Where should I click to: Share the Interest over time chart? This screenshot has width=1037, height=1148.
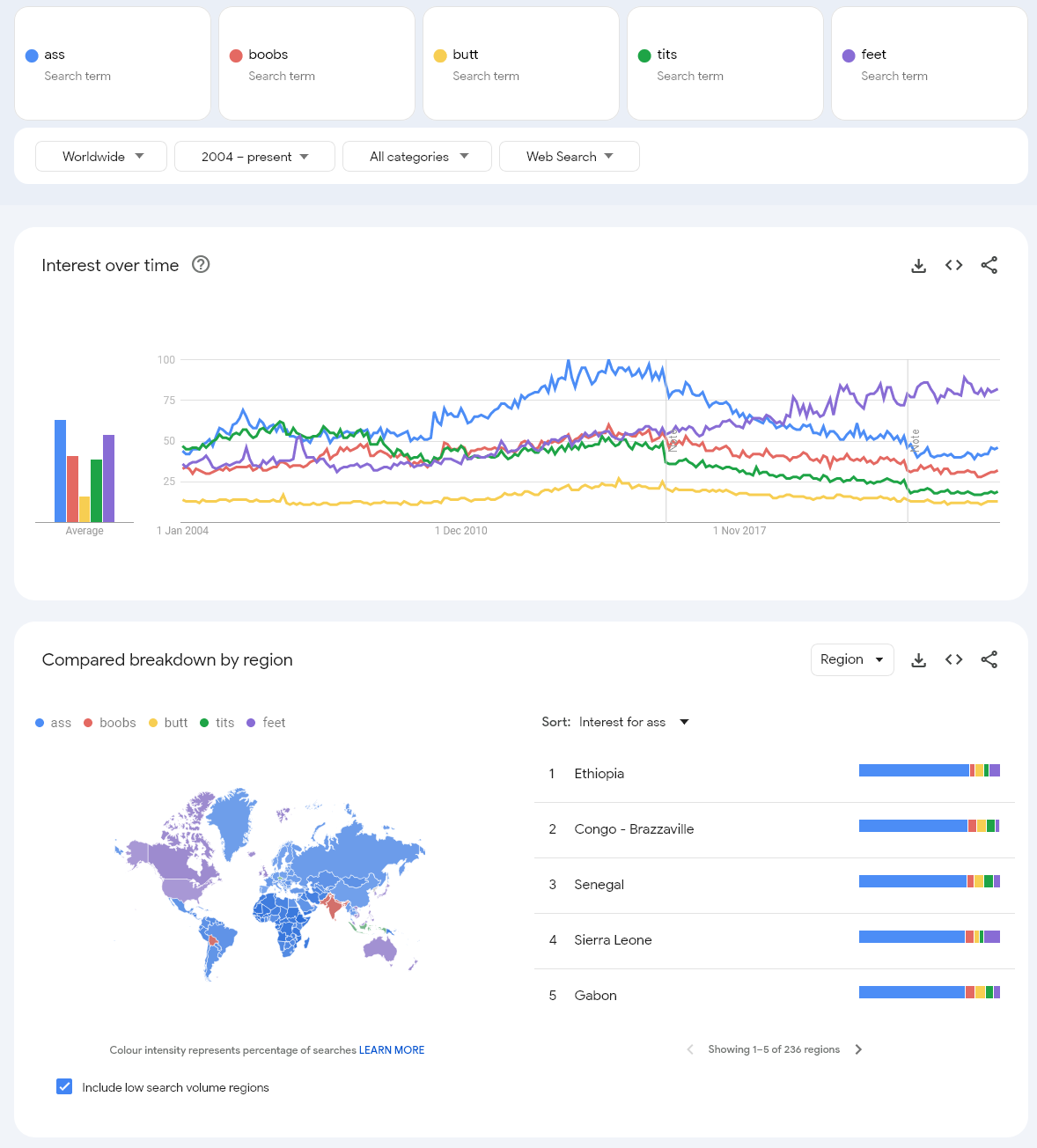tap(989, 265)
